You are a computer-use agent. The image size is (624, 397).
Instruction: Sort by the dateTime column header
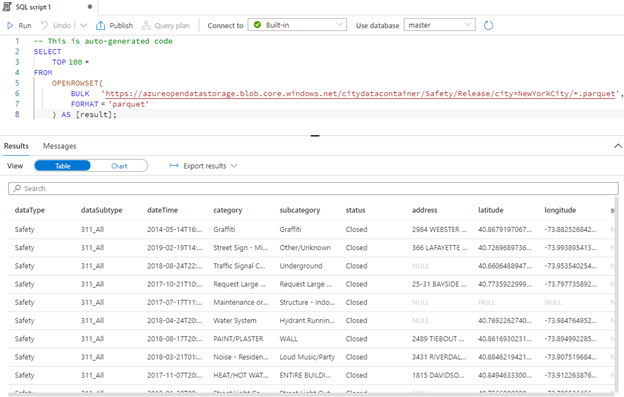point(162,210)
